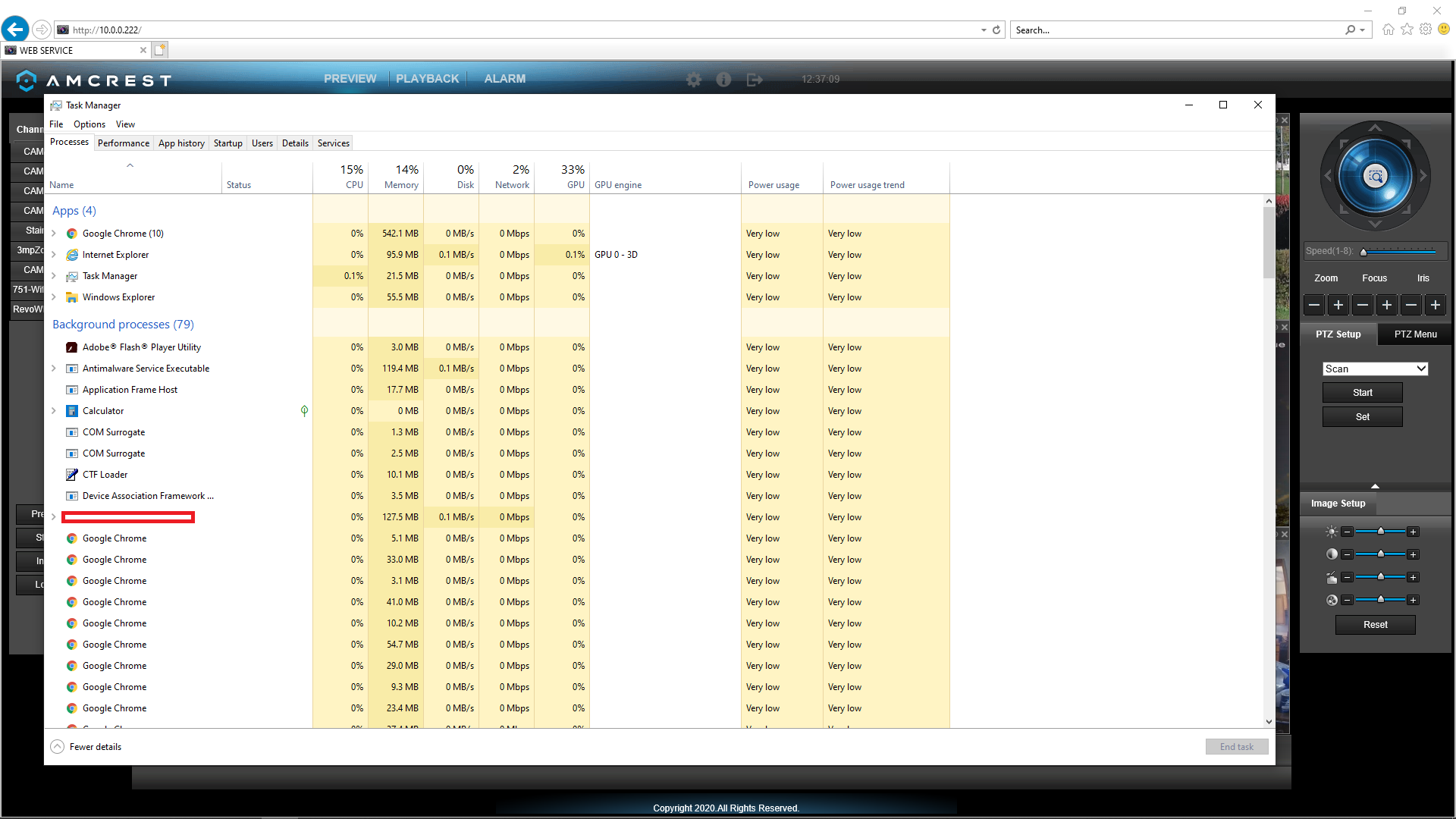Open a new browser tab button
Screen dimensions: 1456x819
159,50
